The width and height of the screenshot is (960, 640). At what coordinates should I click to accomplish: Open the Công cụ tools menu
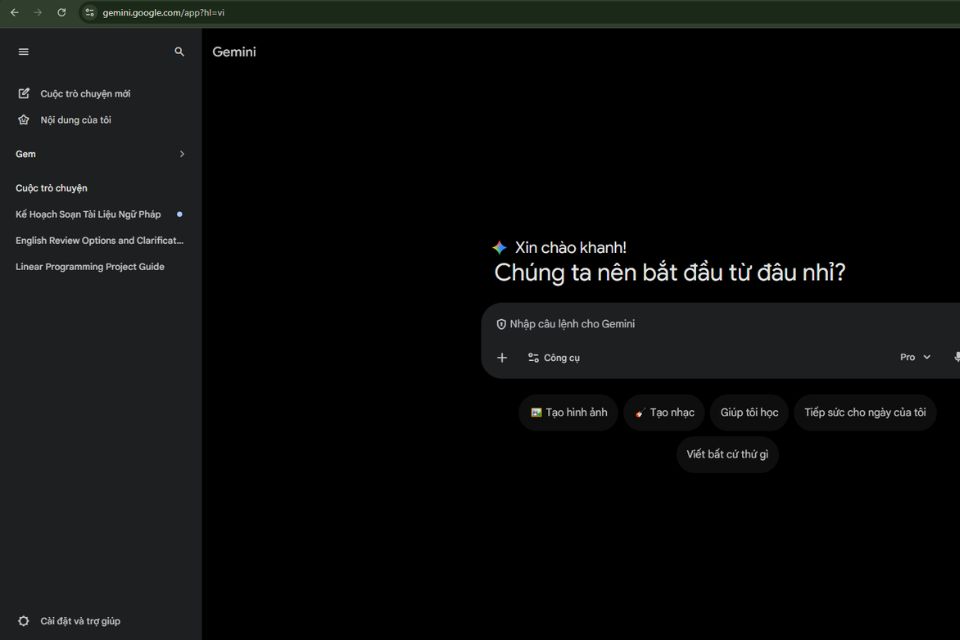point(554,358)
